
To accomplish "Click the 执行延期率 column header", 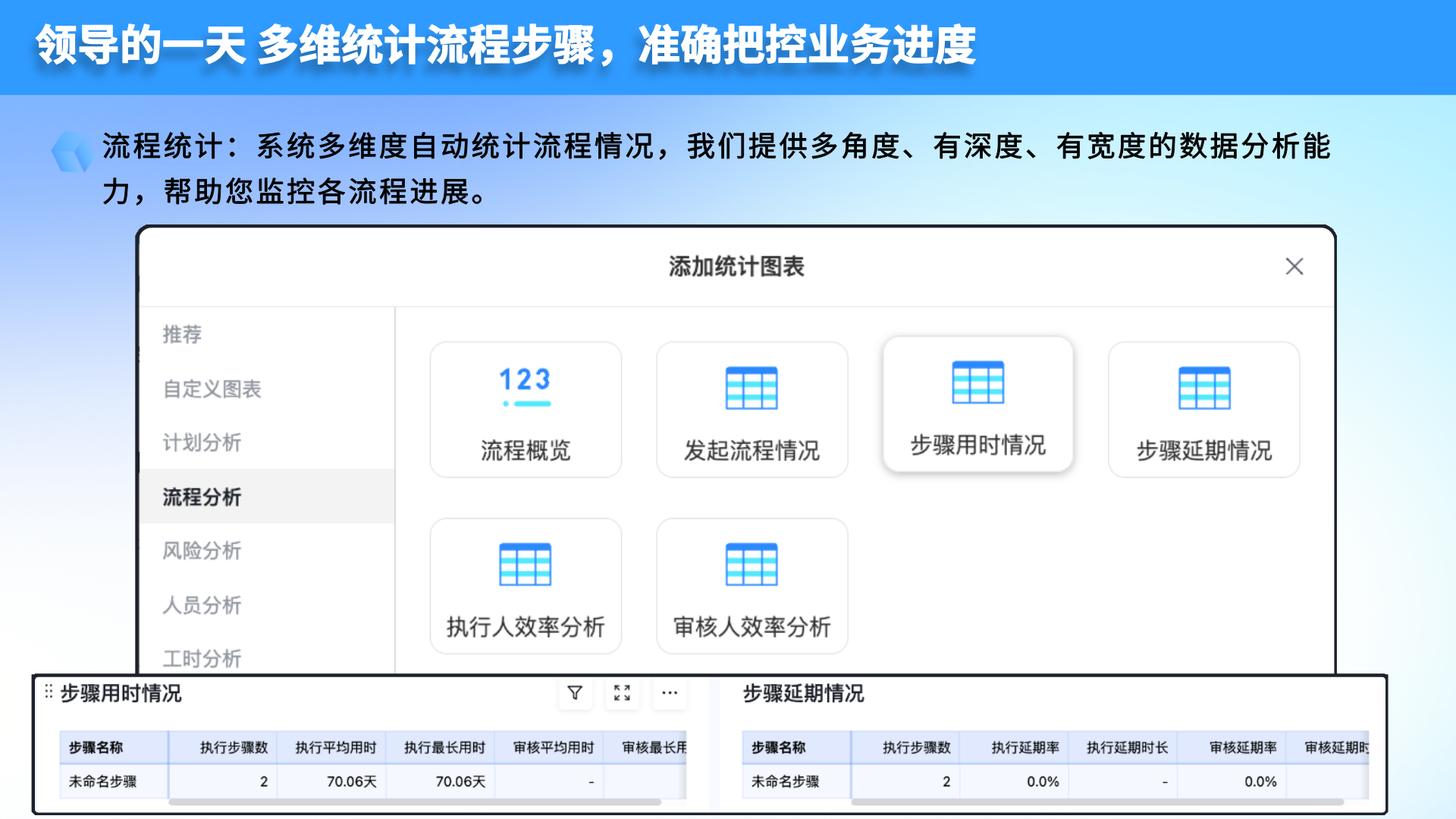I will coord(1025,748).
